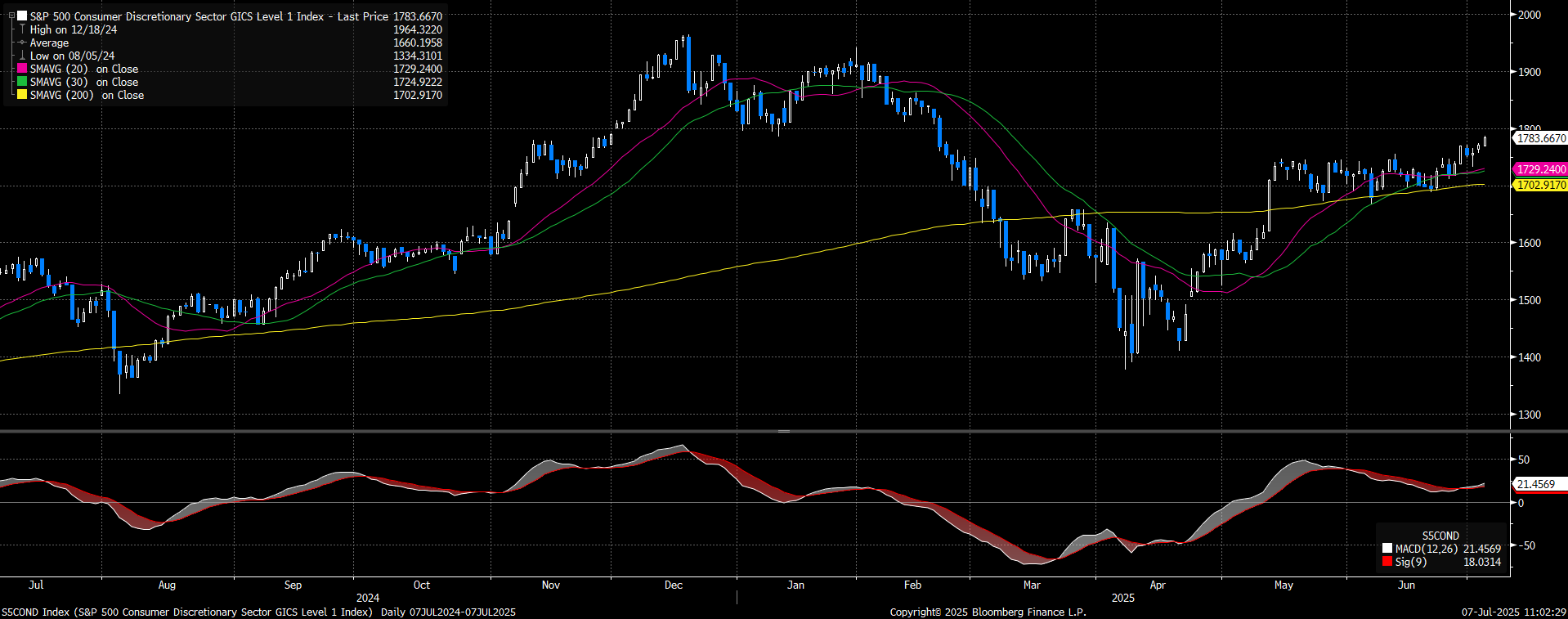The image size is (1568, 619).
Task: Click the 'Dec' label on the time axis
Action: (674, 585)
